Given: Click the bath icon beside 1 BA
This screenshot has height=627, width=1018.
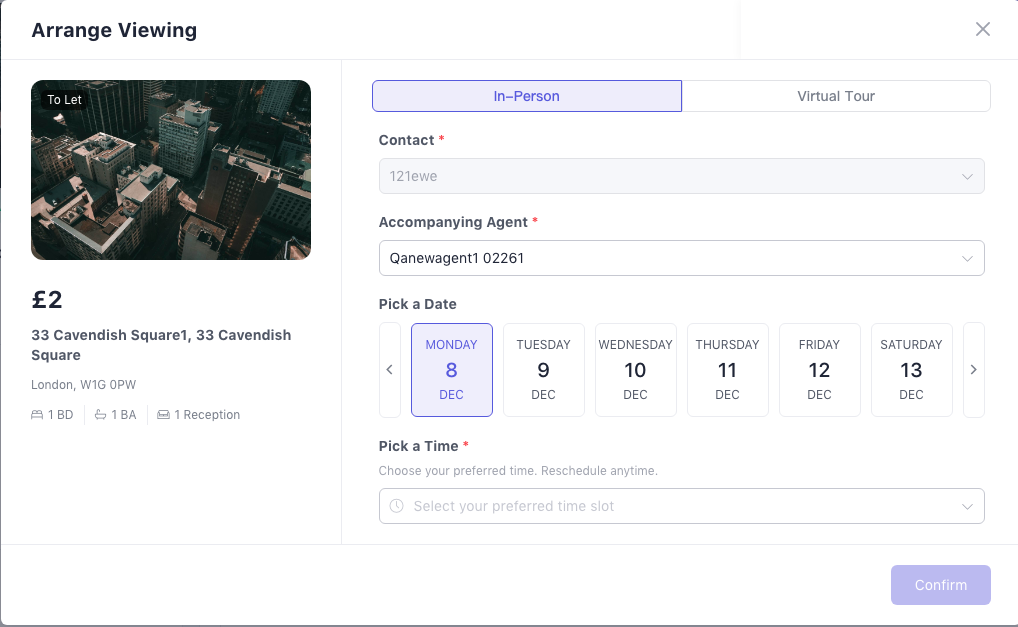Looking at the screenshot, I should pyautogui.click(x=101, y=415).
